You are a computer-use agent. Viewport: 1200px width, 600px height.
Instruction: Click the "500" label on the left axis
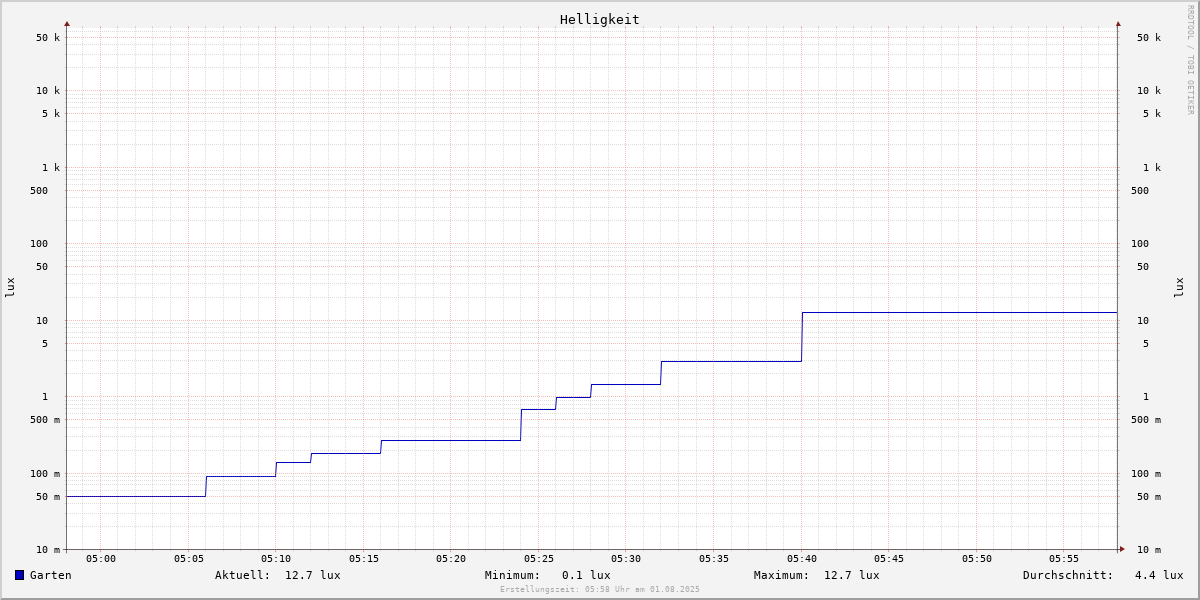point(39,191)
